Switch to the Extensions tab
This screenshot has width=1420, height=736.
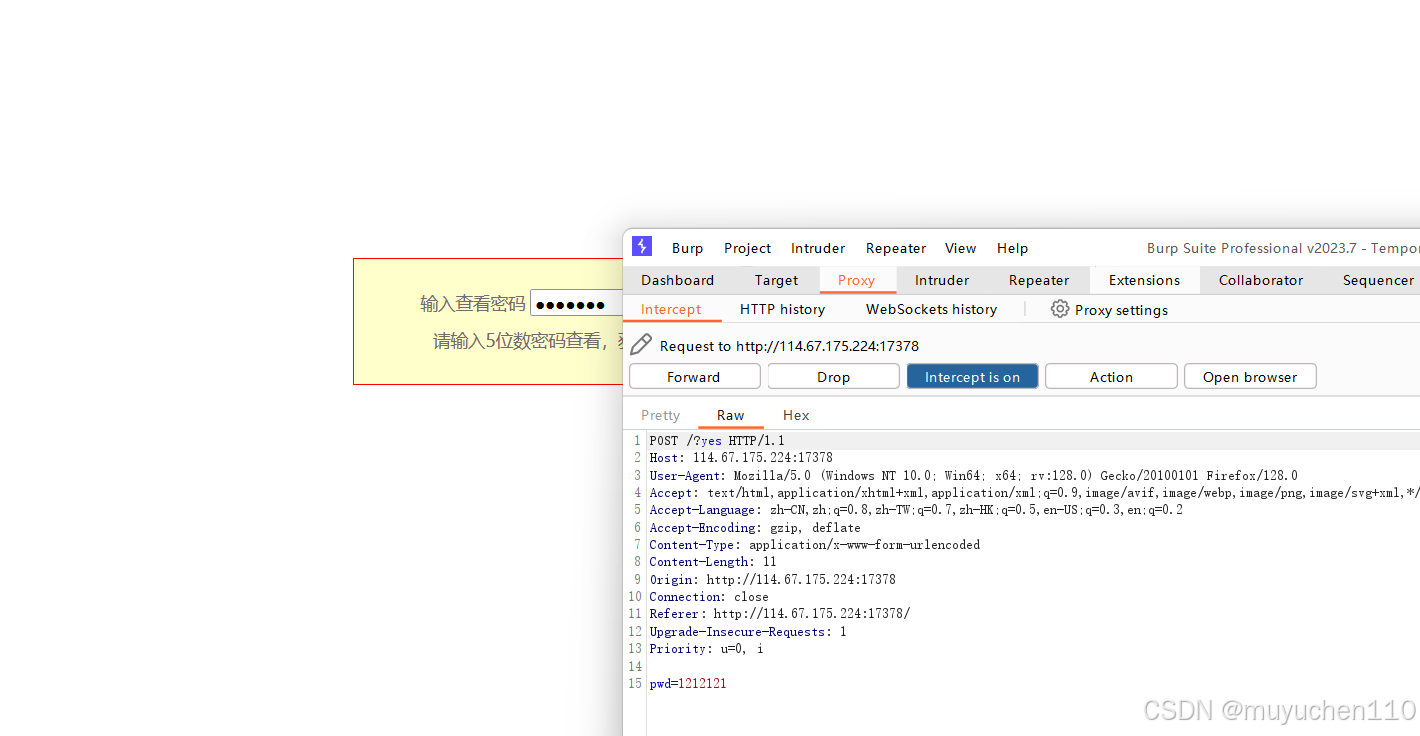click(x=1145, y=280)
